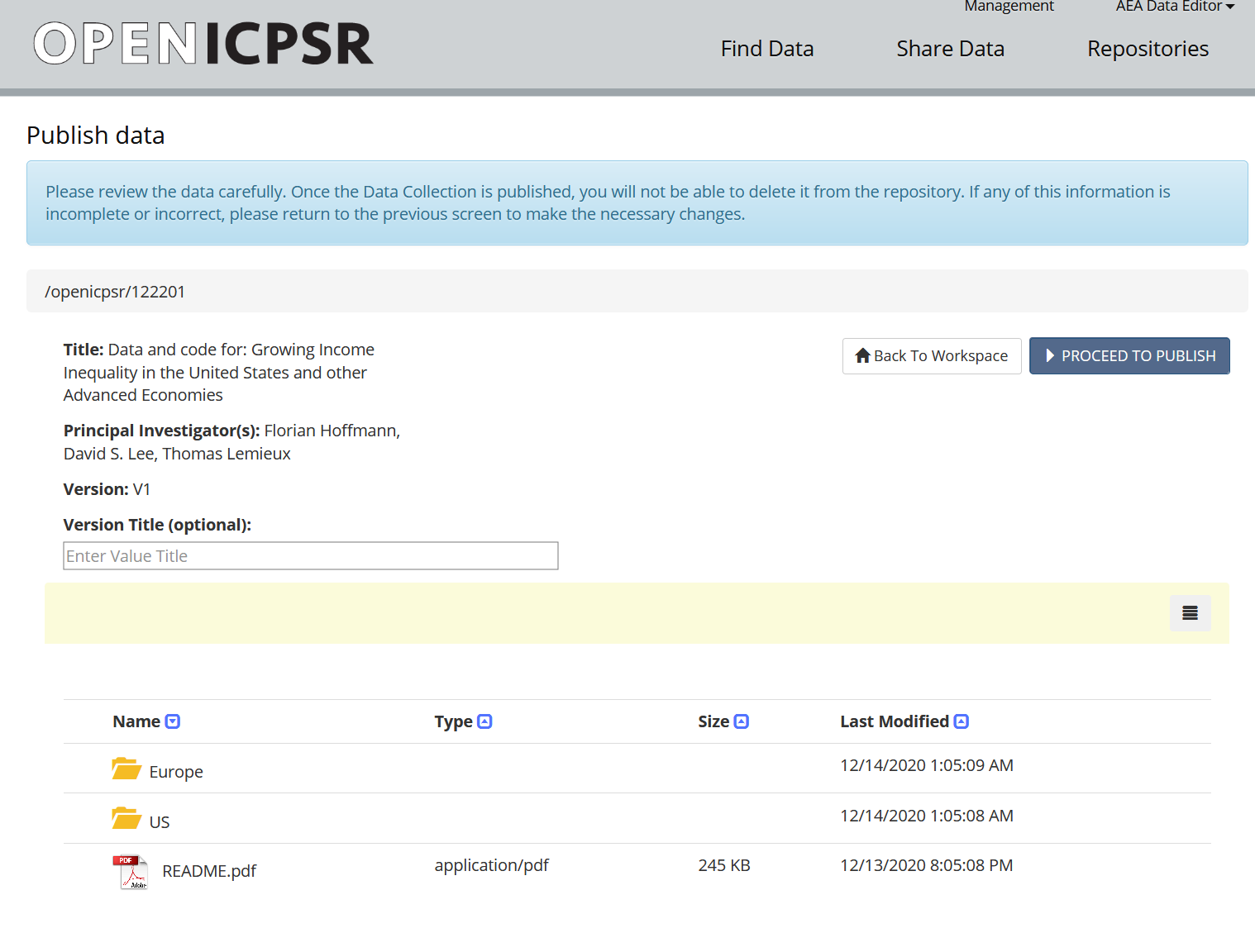
Task: Click Proceed to Publish button
Action: [1129, 356]
